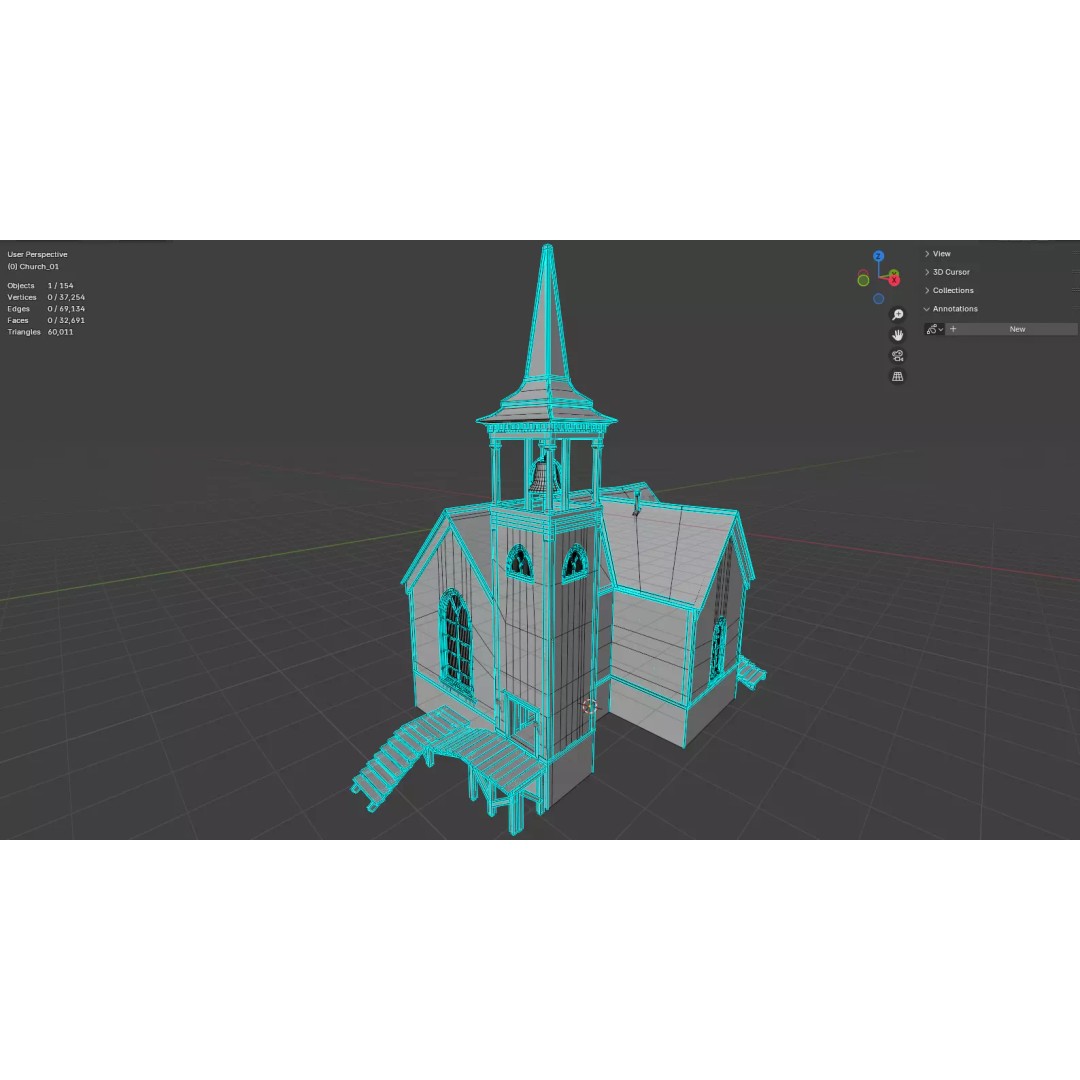Click the plus button next to New
This screenshot has height=1080, width=1080.
pyautogui.click(x=953, y=329)
